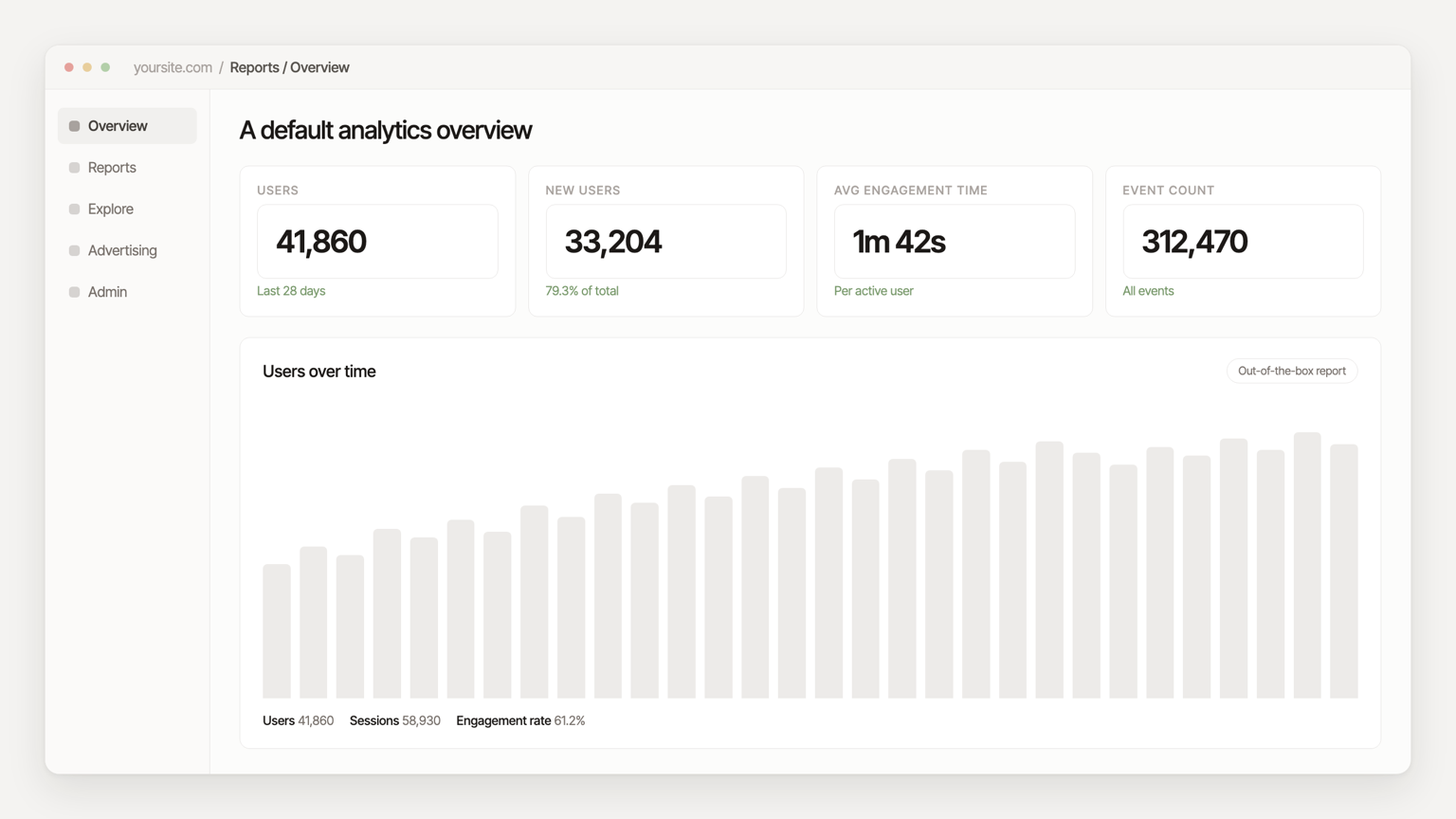Click the yellow minimize dot

(87, 67)
